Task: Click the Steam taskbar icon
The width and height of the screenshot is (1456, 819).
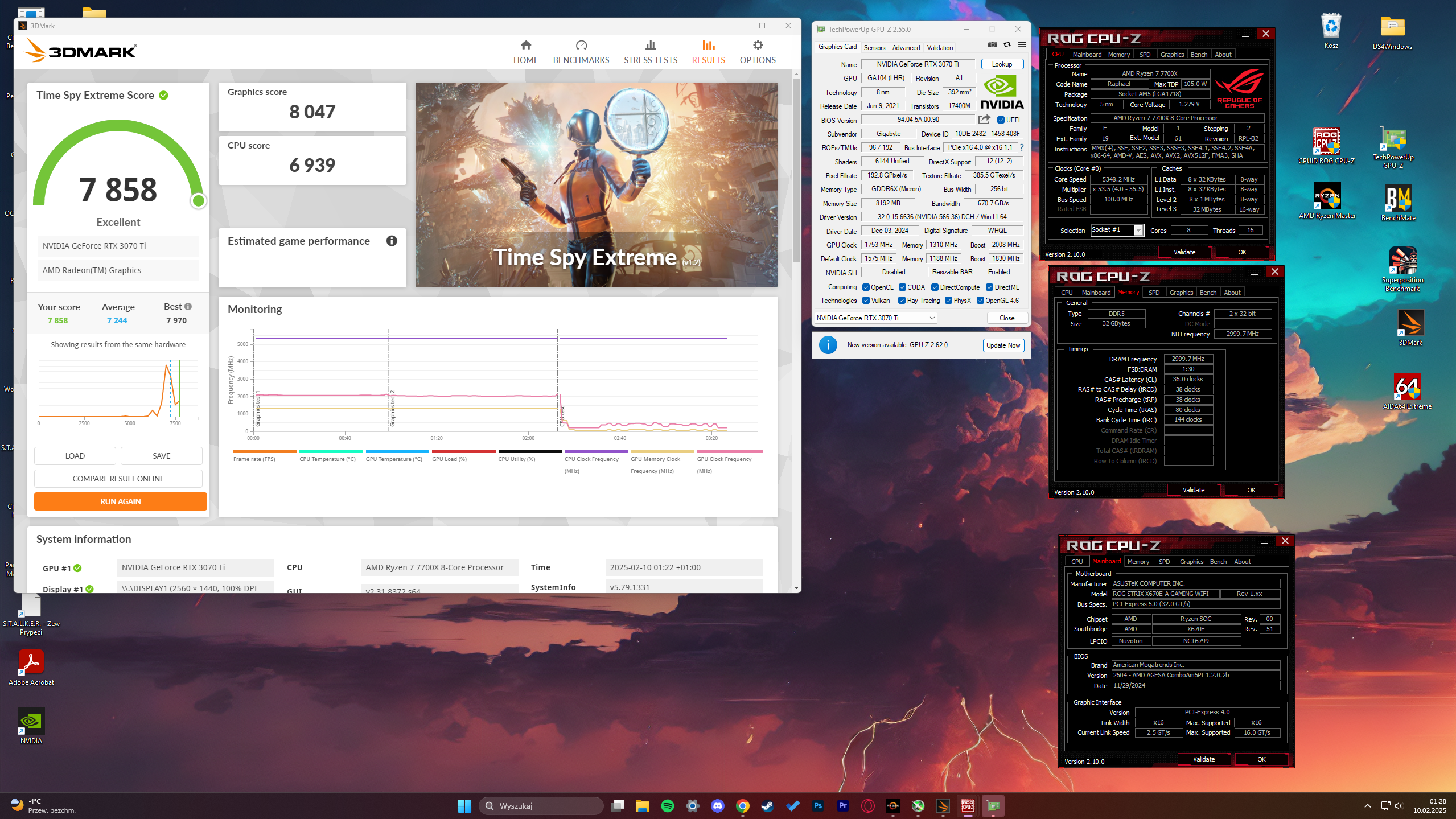Action: [767, 806]
